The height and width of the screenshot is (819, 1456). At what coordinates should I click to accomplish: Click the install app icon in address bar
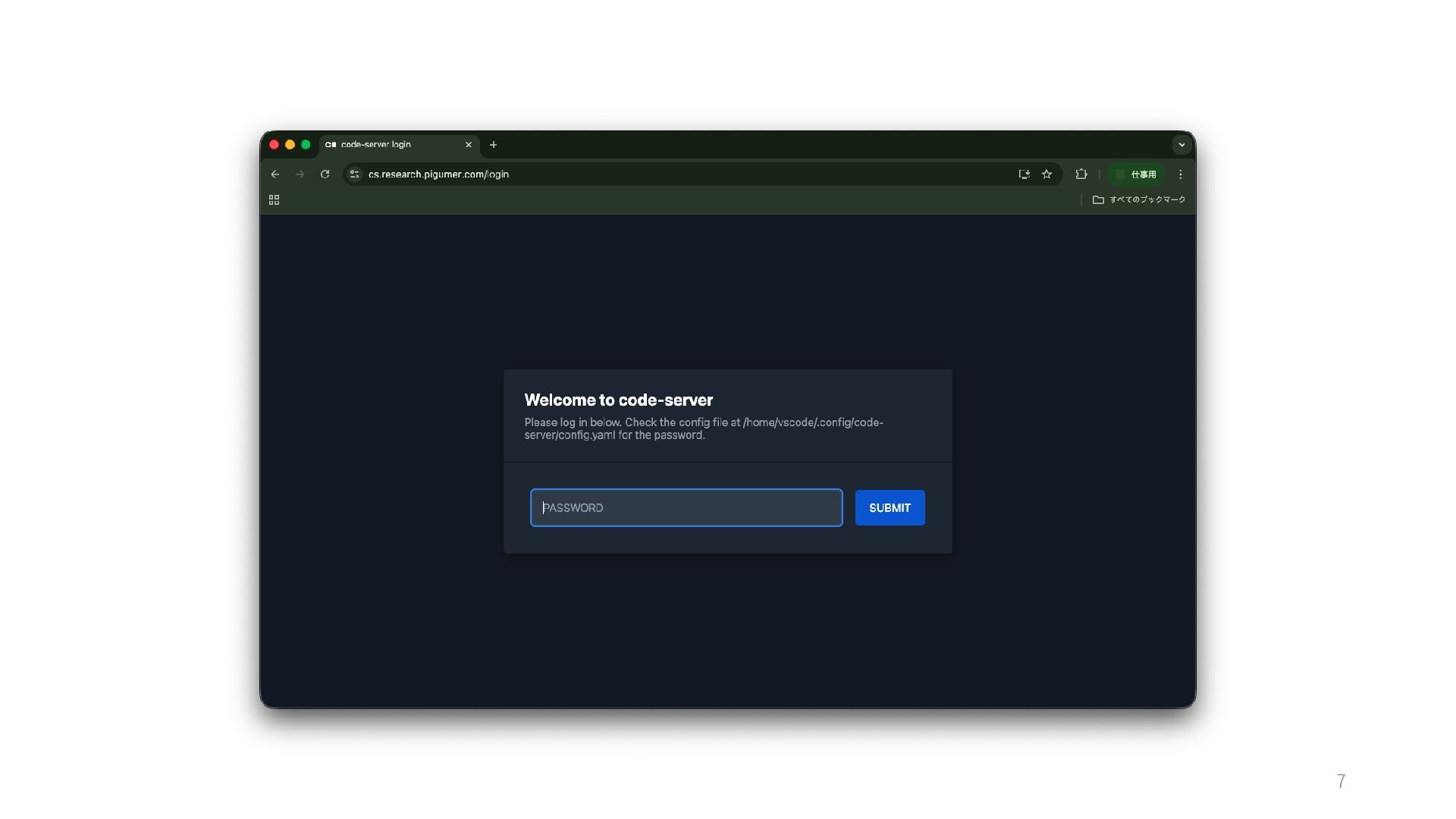pyautogui.click(x=1024, y=174)
